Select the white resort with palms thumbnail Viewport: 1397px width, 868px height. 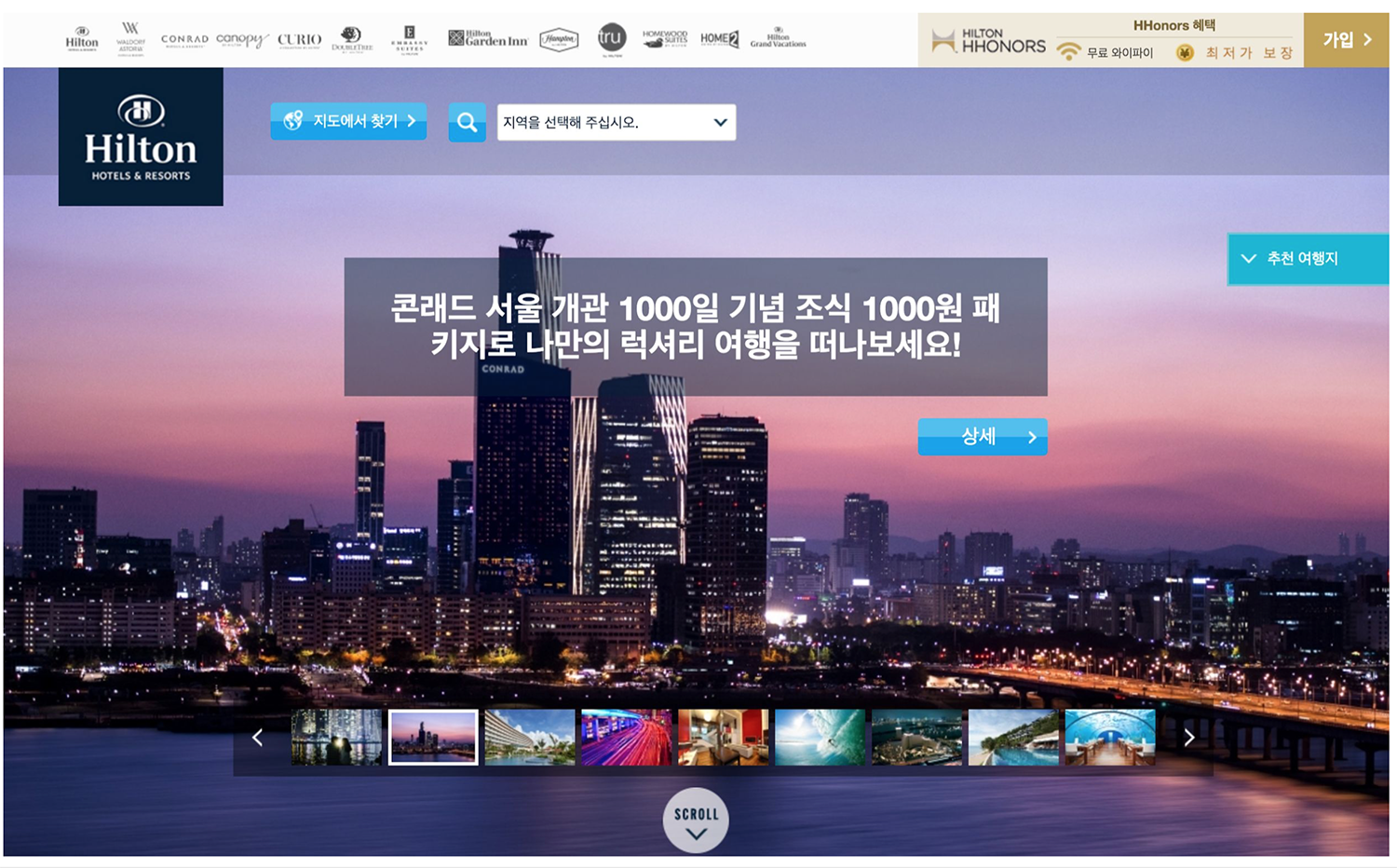pyautogui.click(x=530, y=738)
